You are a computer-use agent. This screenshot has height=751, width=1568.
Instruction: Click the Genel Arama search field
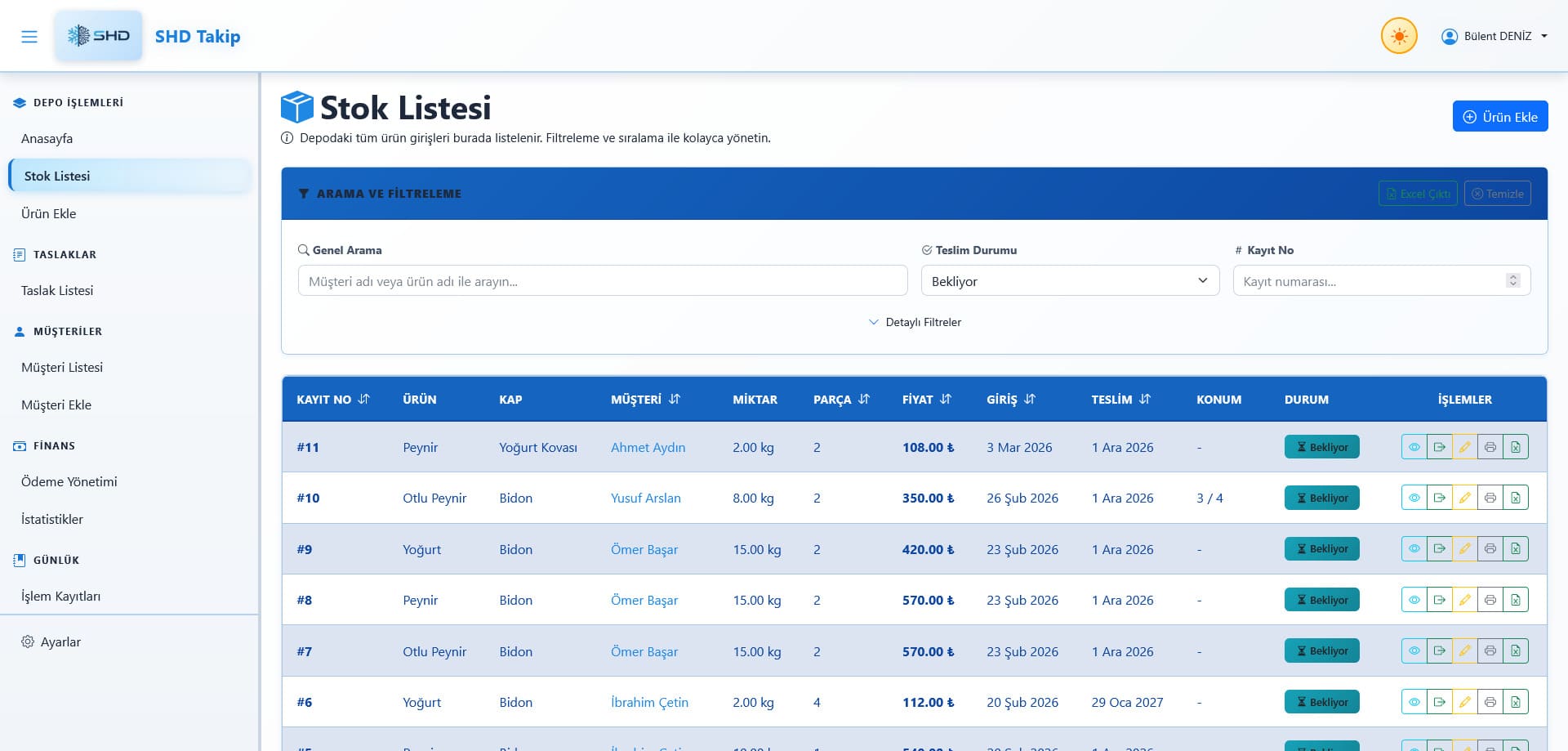click(603, 281)
